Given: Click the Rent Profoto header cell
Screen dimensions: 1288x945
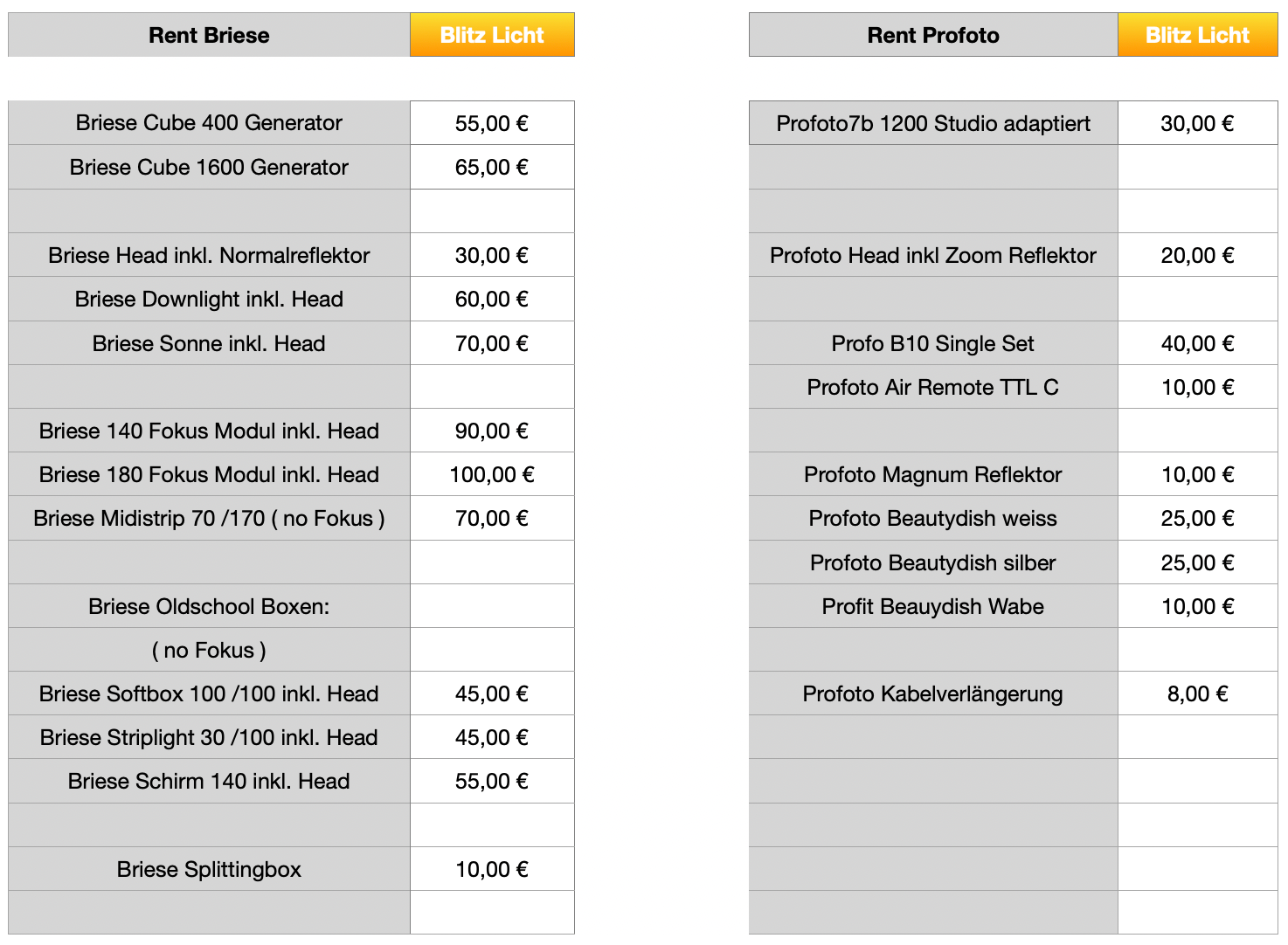Looking at the screenshot, I should [x=933, y=35].
